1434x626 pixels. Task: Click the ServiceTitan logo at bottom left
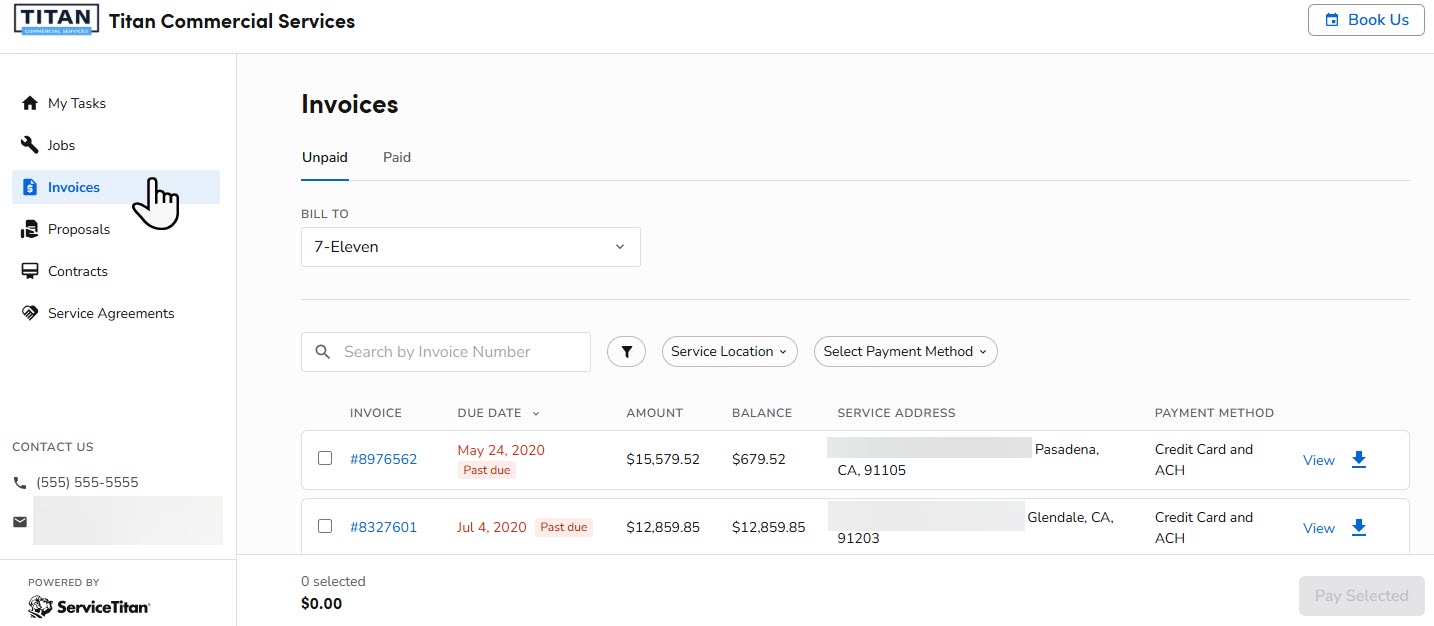(x=88, y=606)
